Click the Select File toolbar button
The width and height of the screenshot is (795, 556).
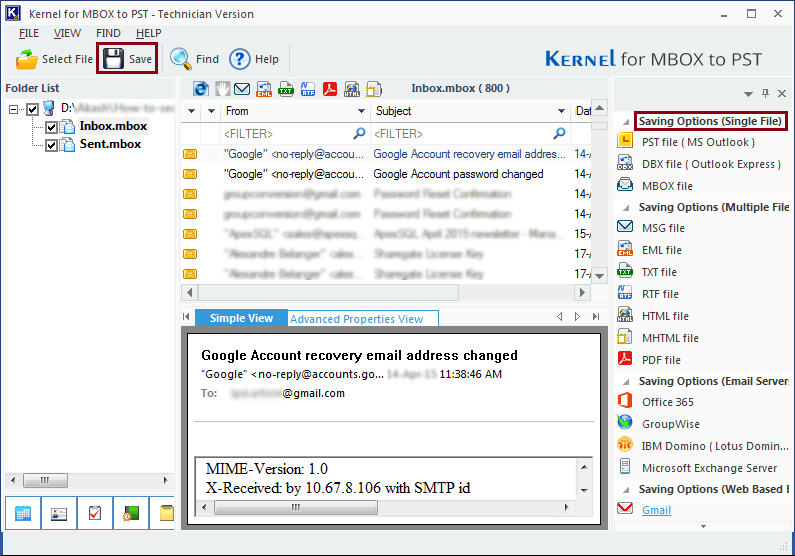coord(54,59)
